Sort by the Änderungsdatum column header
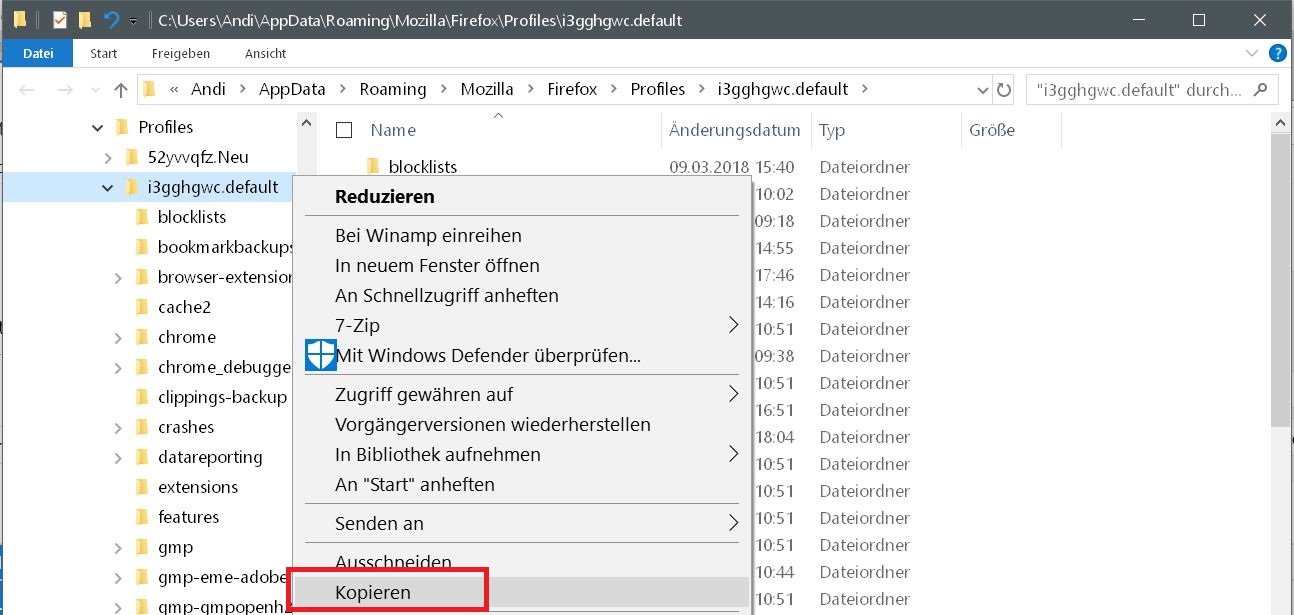1294x615 pixels. 735,130
